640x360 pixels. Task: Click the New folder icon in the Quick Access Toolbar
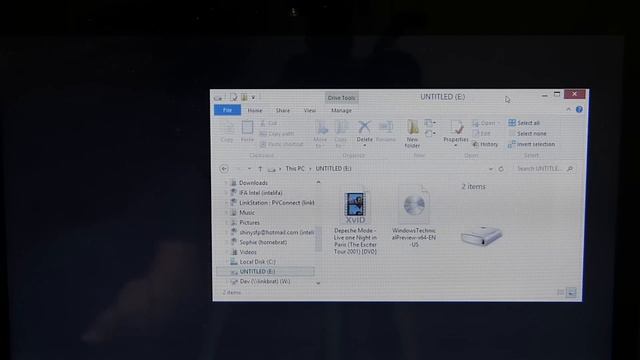(x=244, y=97)
